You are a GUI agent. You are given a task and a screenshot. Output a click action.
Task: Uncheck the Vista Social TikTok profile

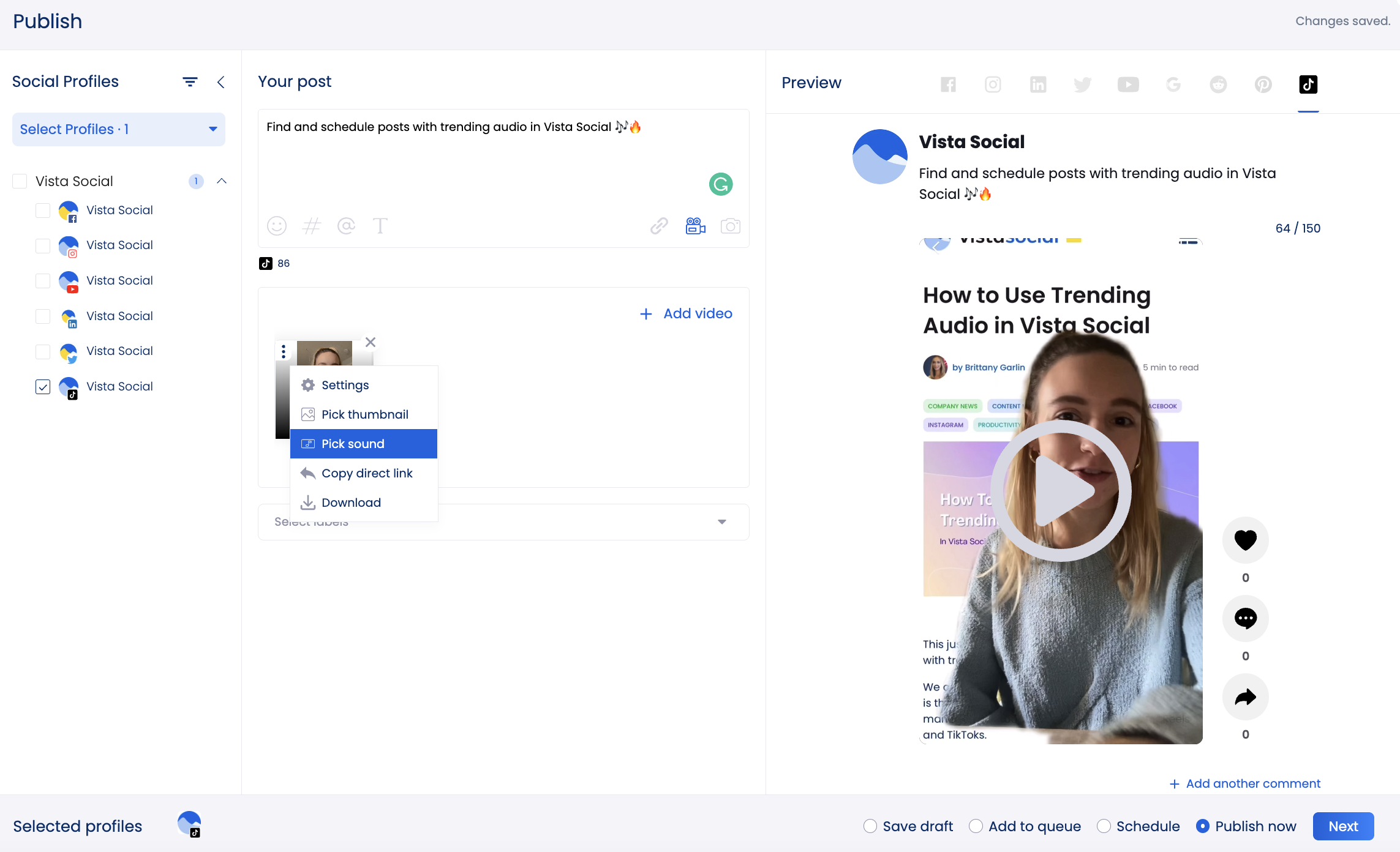(42, 387)
